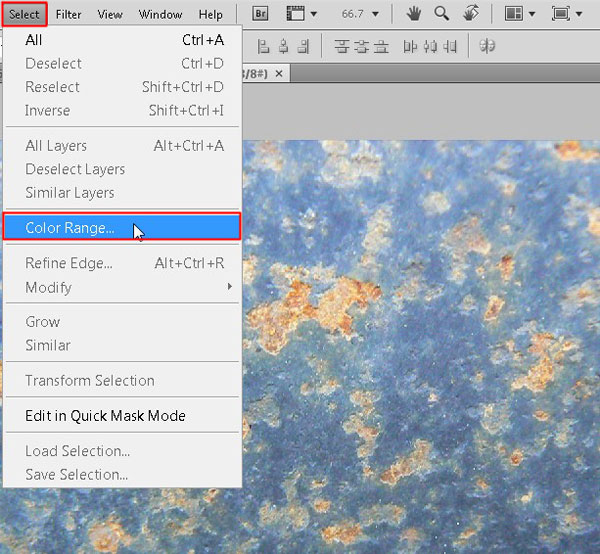Click Edit in Quick Mask Mode

105,415
